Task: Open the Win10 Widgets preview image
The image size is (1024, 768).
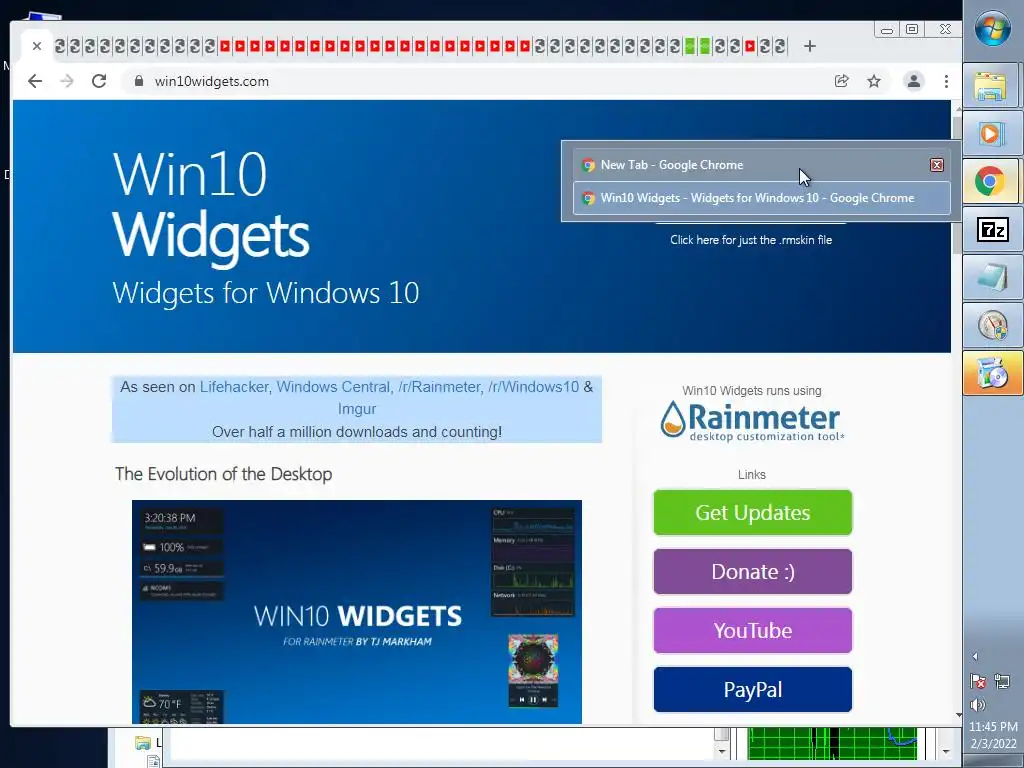Action: click(x=357, y=612)
